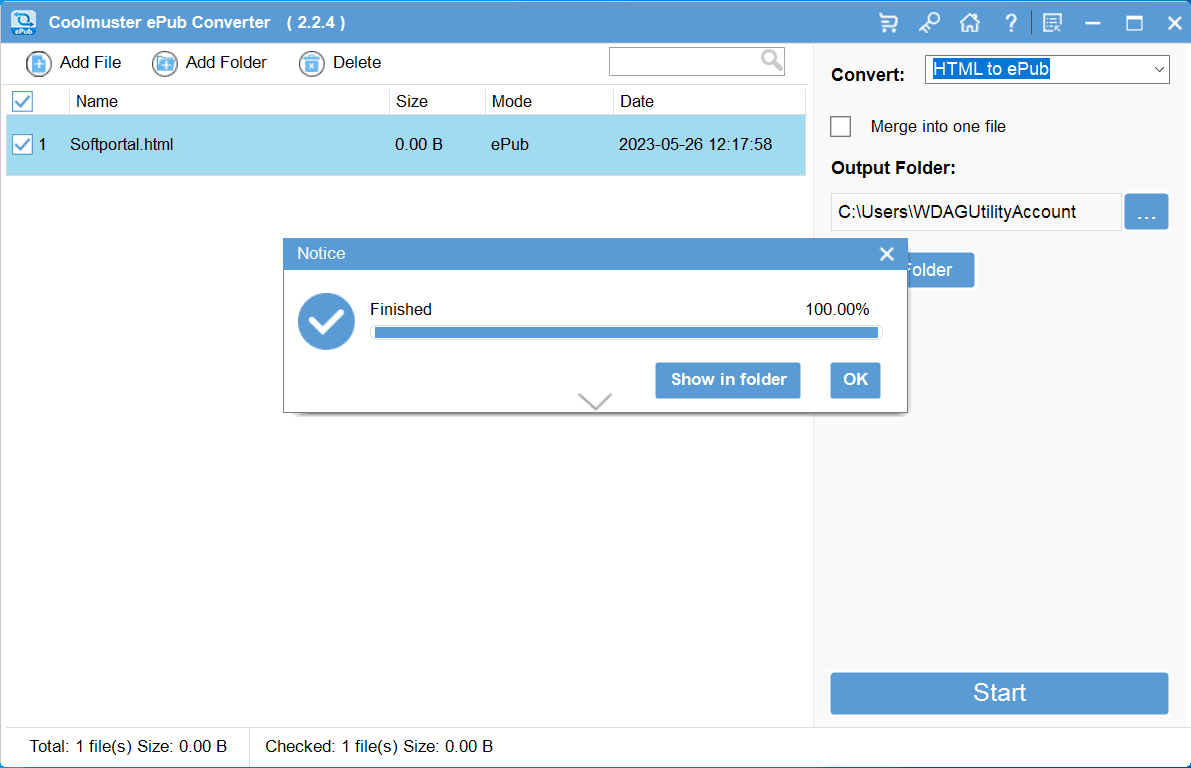
Task: Click the finished checkmark icon in dialog
Action: pyautogui.click(x=326, y=321)
